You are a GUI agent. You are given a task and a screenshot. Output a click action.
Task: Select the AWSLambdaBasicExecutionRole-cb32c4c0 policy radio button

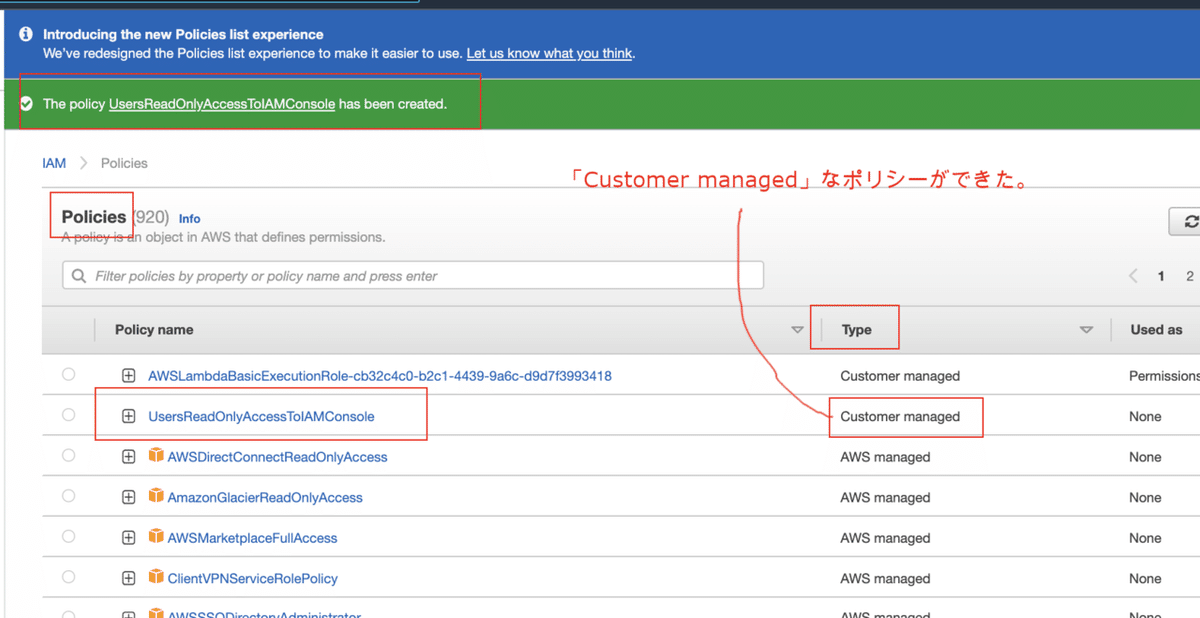point(68,375)
